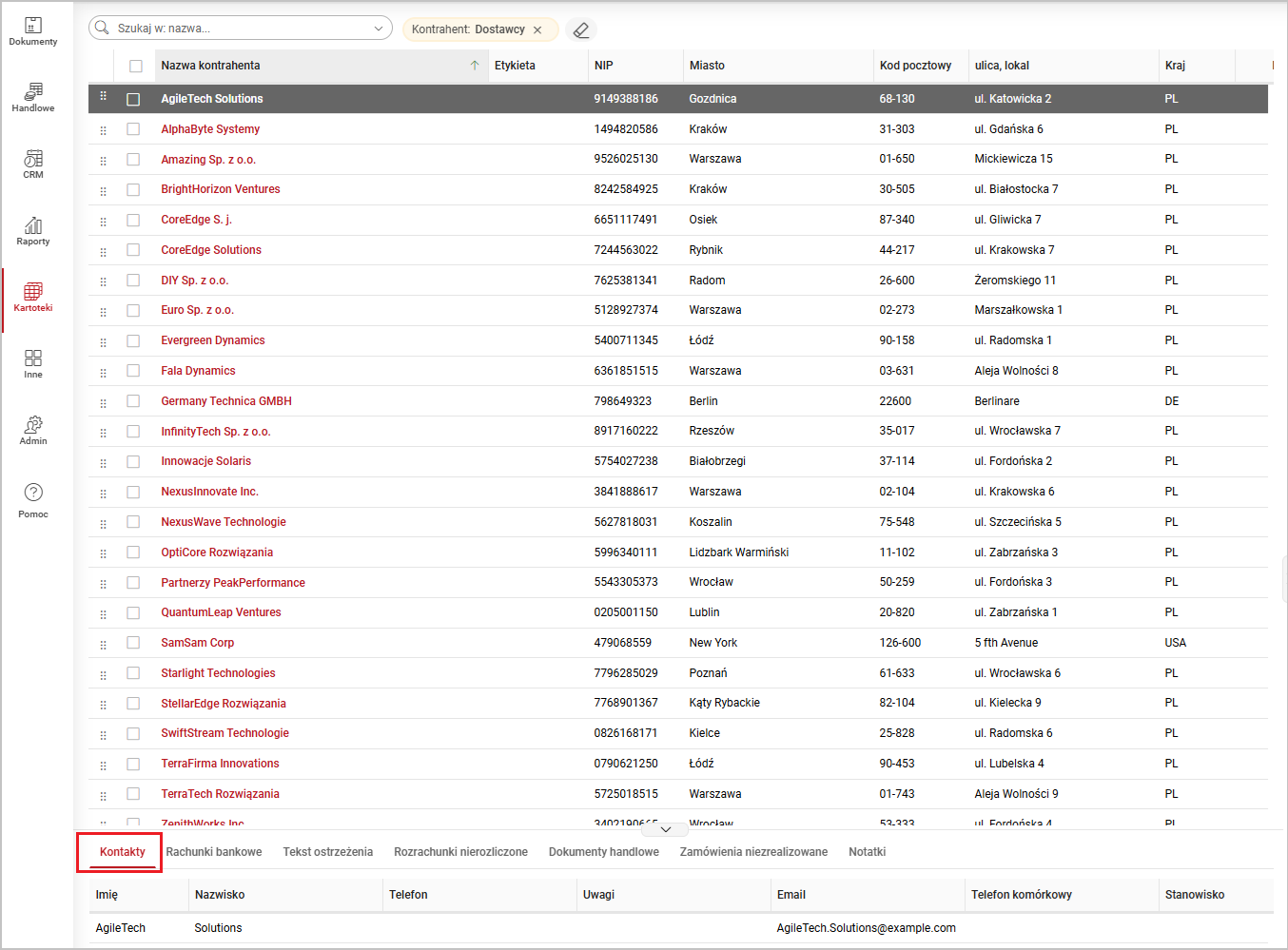The width and height of the screenshot is (1288, 950).
Task: Remove the Kontrahent: Dostawcy filter chip
Action: click(537, 29)
